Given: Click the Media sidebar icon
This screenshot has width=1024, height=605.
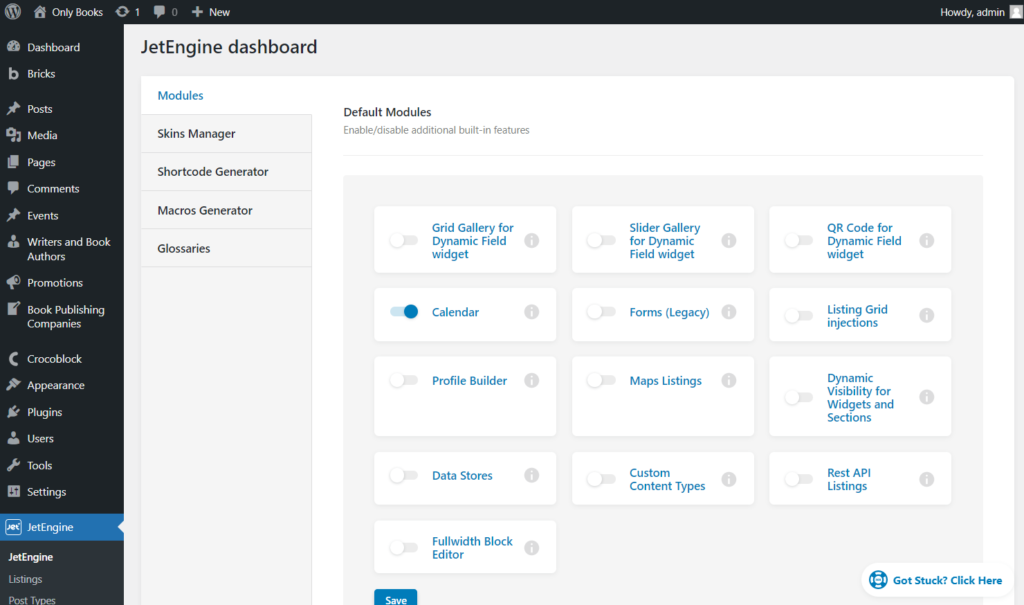Looking at the screenshot, I should pos(13,135).
